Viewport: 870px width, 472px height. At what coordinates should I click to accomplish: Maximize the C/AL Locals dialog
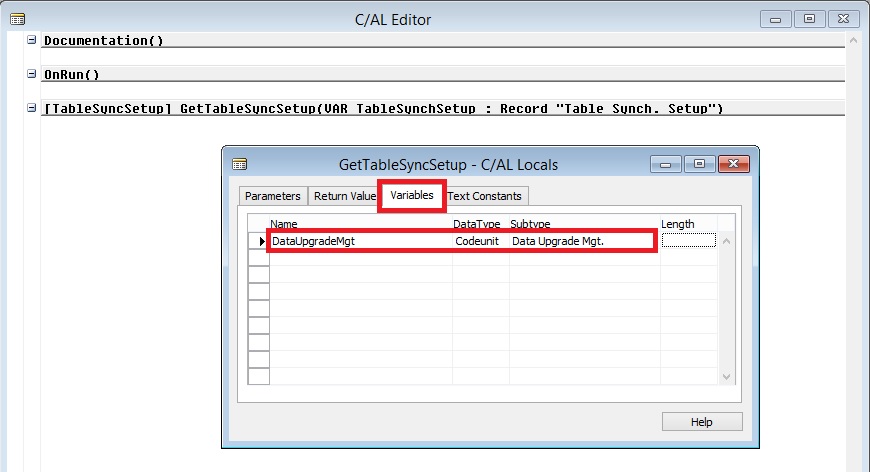(x=699, y=164)
